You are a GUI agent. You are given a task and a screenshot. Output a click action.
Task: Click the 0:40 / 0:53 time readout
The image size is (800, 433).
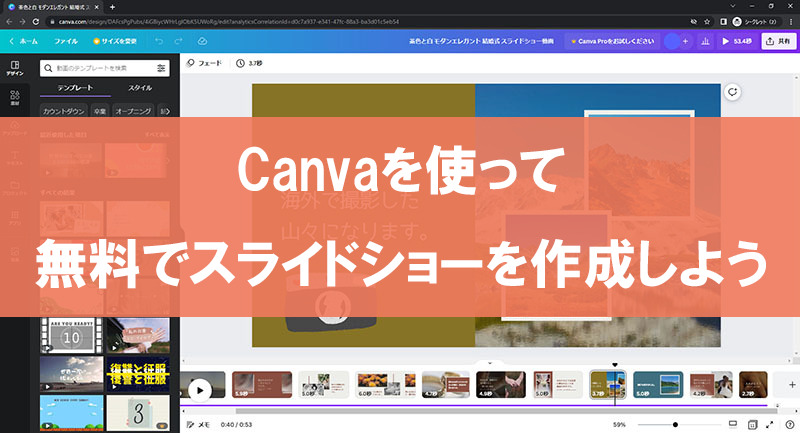[x=236, y=424]
